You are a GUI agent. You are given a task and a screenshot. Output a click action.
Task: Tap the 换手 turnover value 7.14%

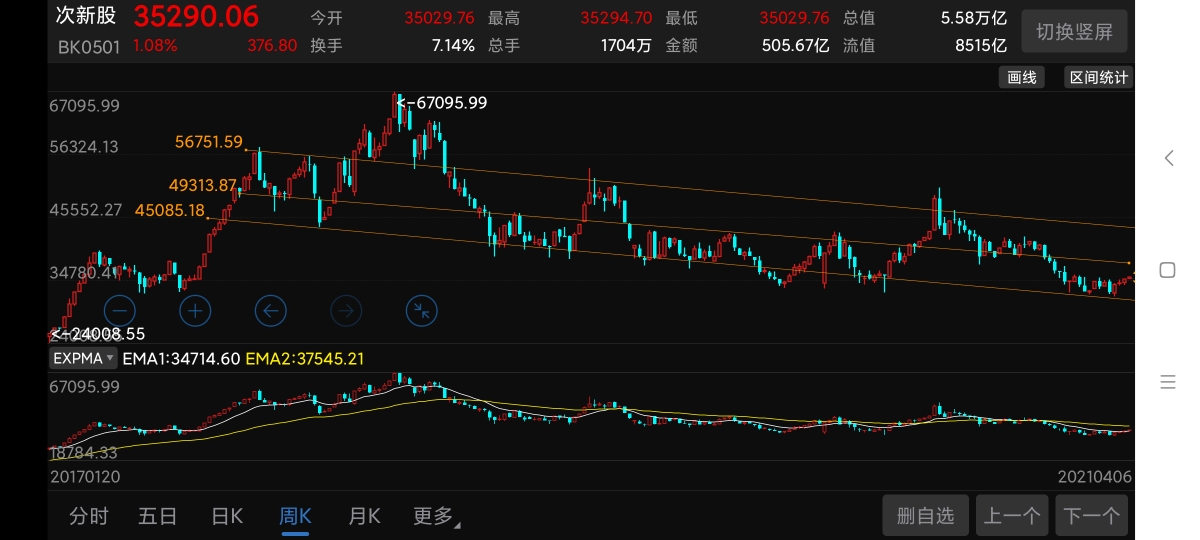point(453,45)
